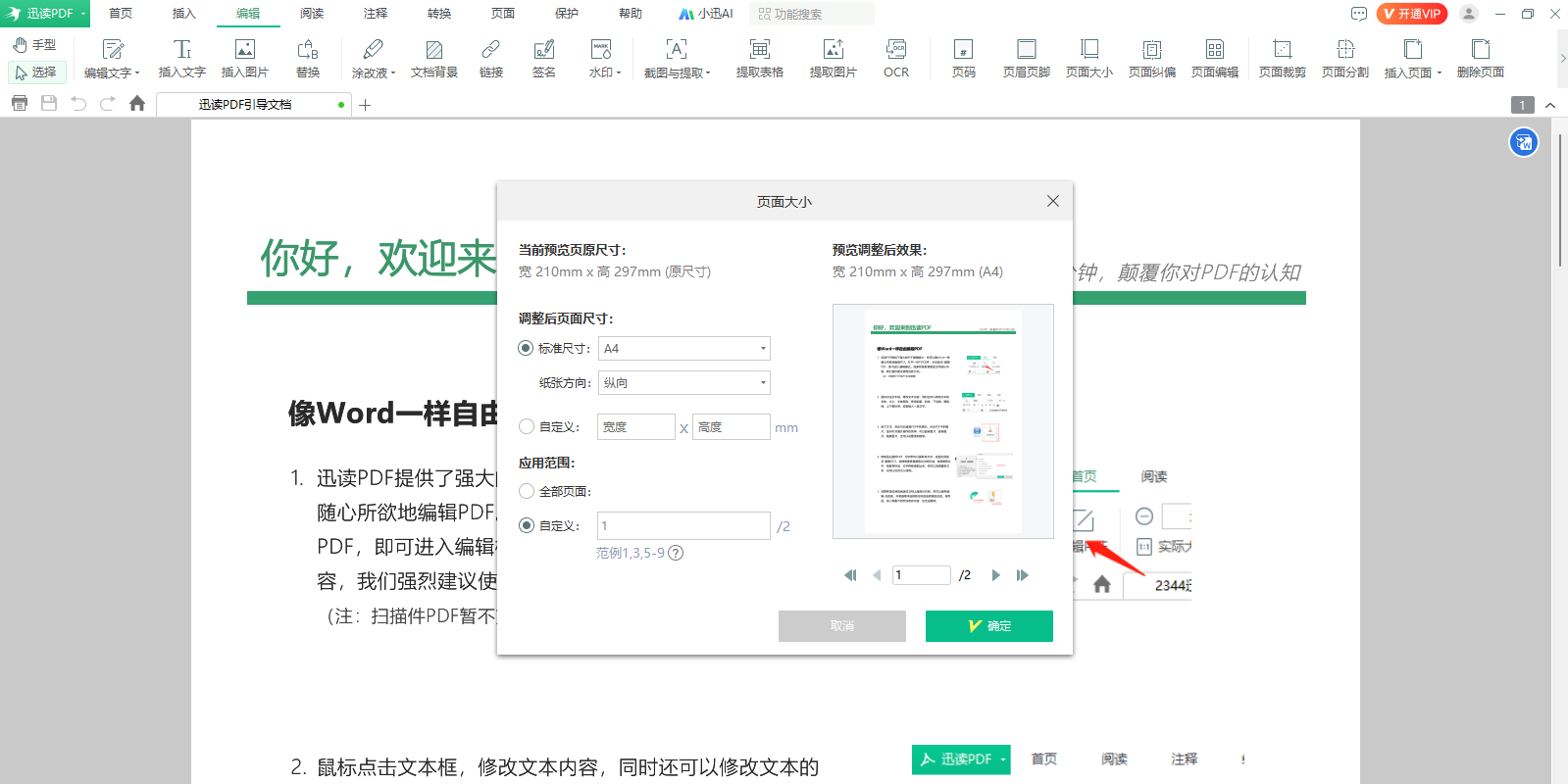Jump to last preview page
1568x784 pixels.
(x=1023, y=575)
